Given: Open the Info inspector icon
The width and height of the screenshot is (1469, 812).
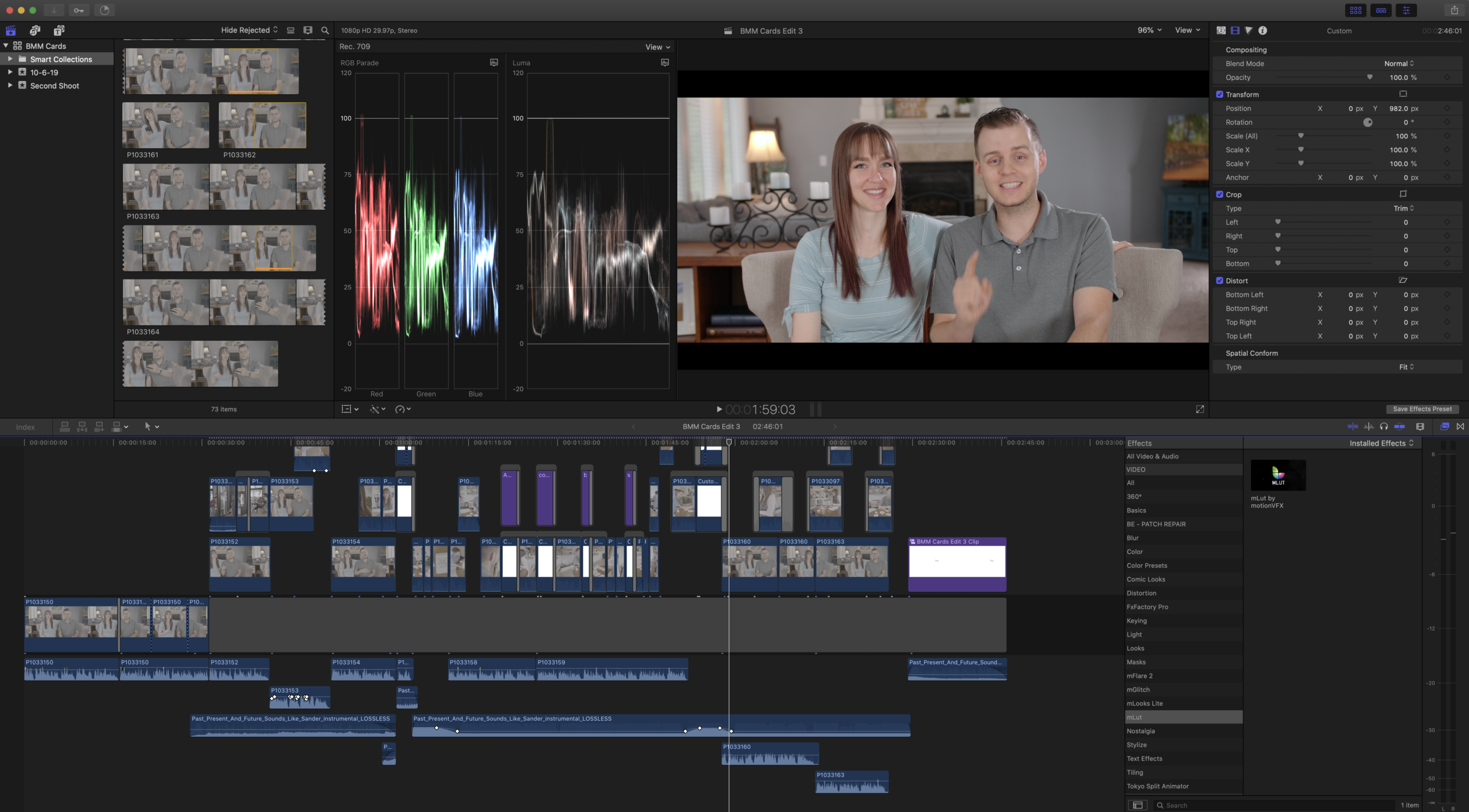Looking at the screenshot, I should (x=1263, y=30).
